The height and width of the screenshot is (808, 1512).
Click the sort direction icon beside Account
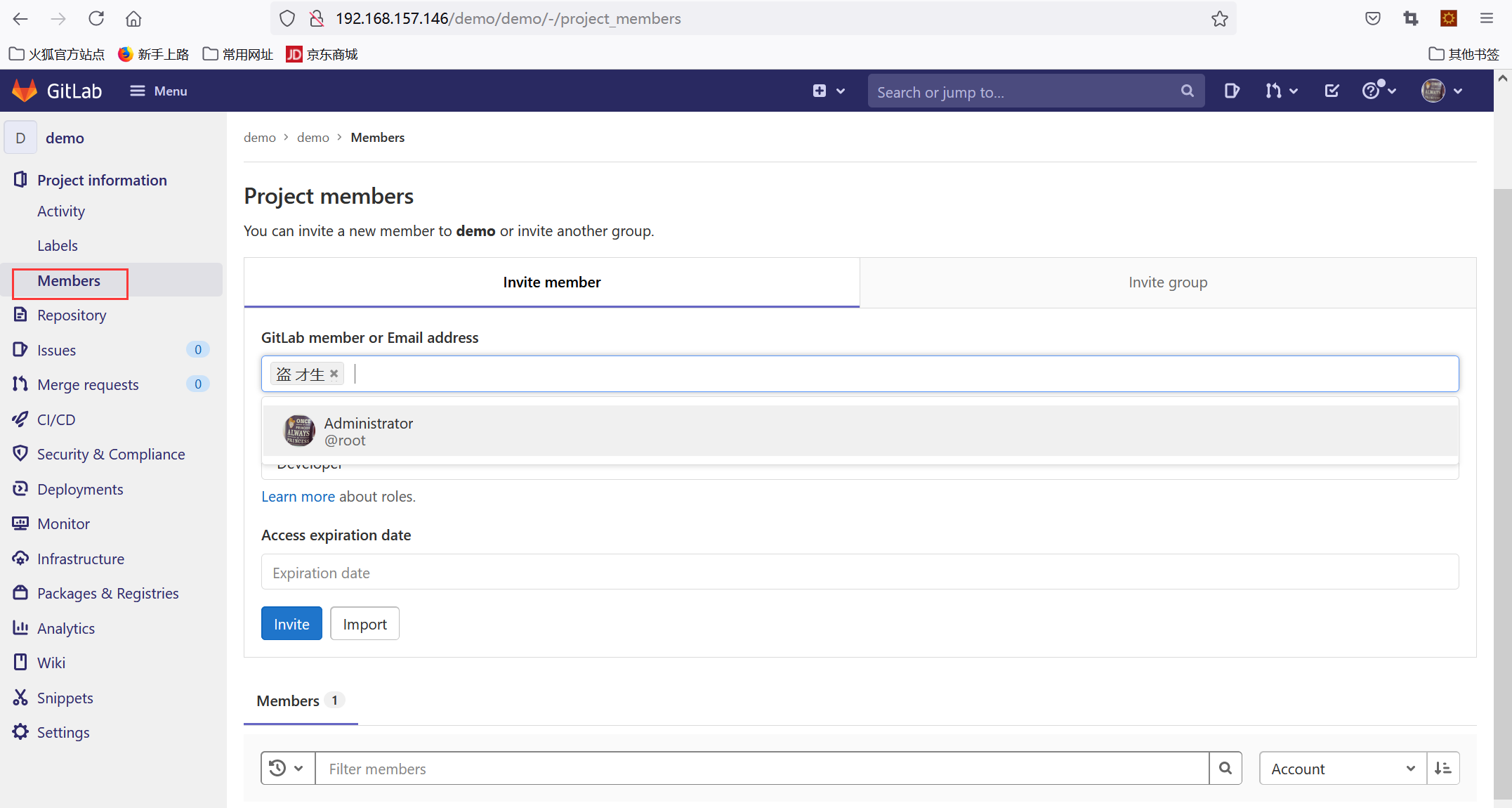1444,768
